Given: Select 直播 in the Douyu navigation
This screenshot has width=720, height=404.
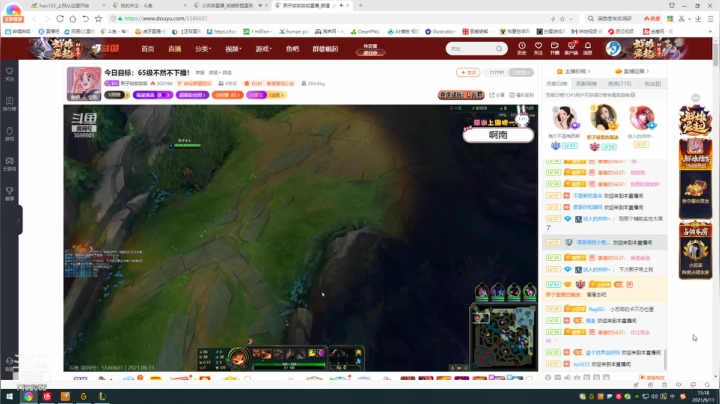Looking at the screenshot, I should point(174,49).
